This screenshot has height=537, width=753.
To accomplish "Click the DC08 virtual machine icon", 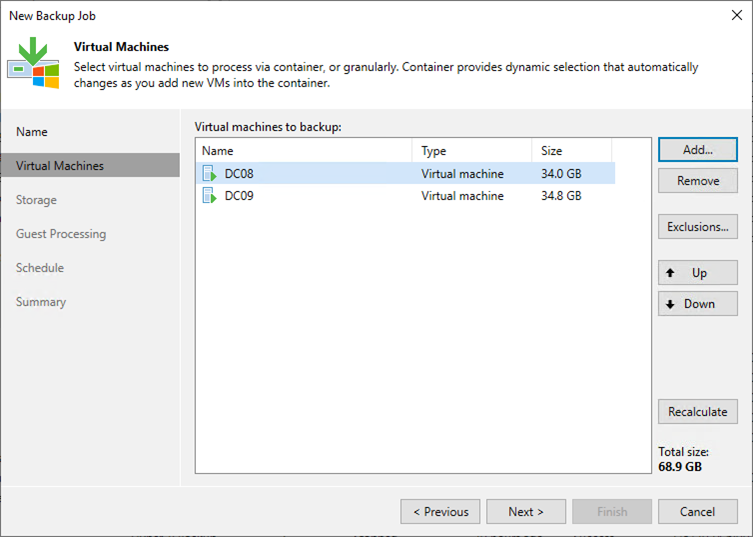I will pyautogui.click(x=209, y=174).
